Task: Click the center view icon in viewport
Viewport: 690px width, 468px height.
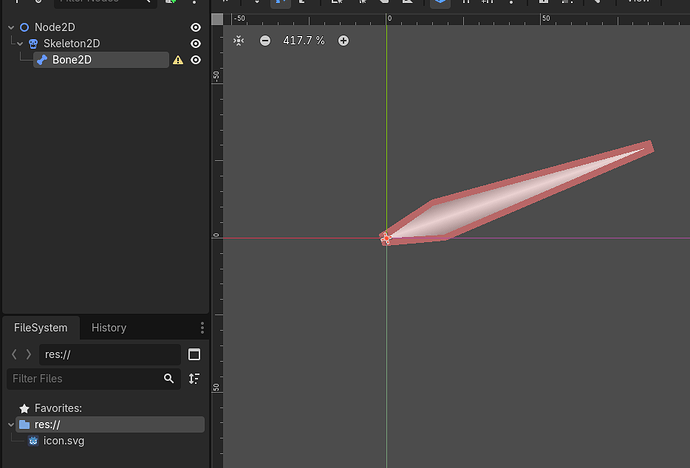Action: pos(238,41)
